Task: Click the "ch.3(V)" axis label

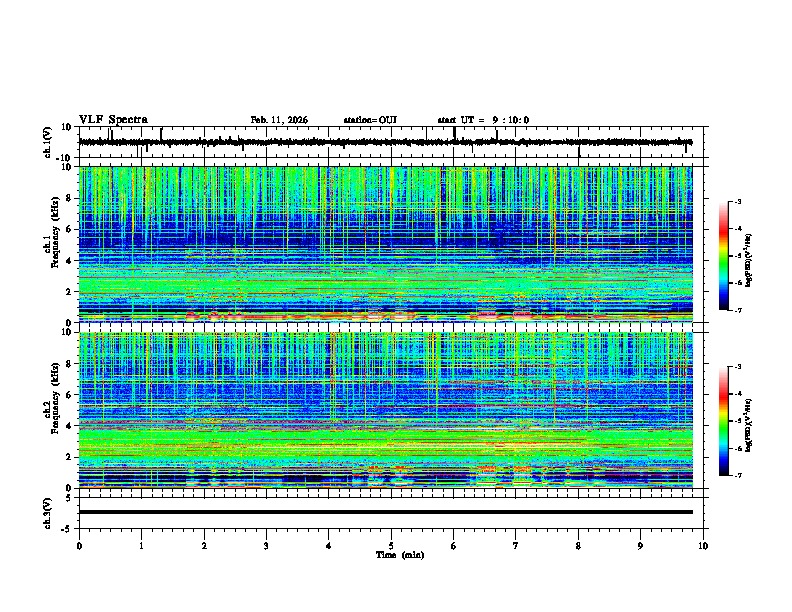Action: pyautogui.click(x=48, y=513)
